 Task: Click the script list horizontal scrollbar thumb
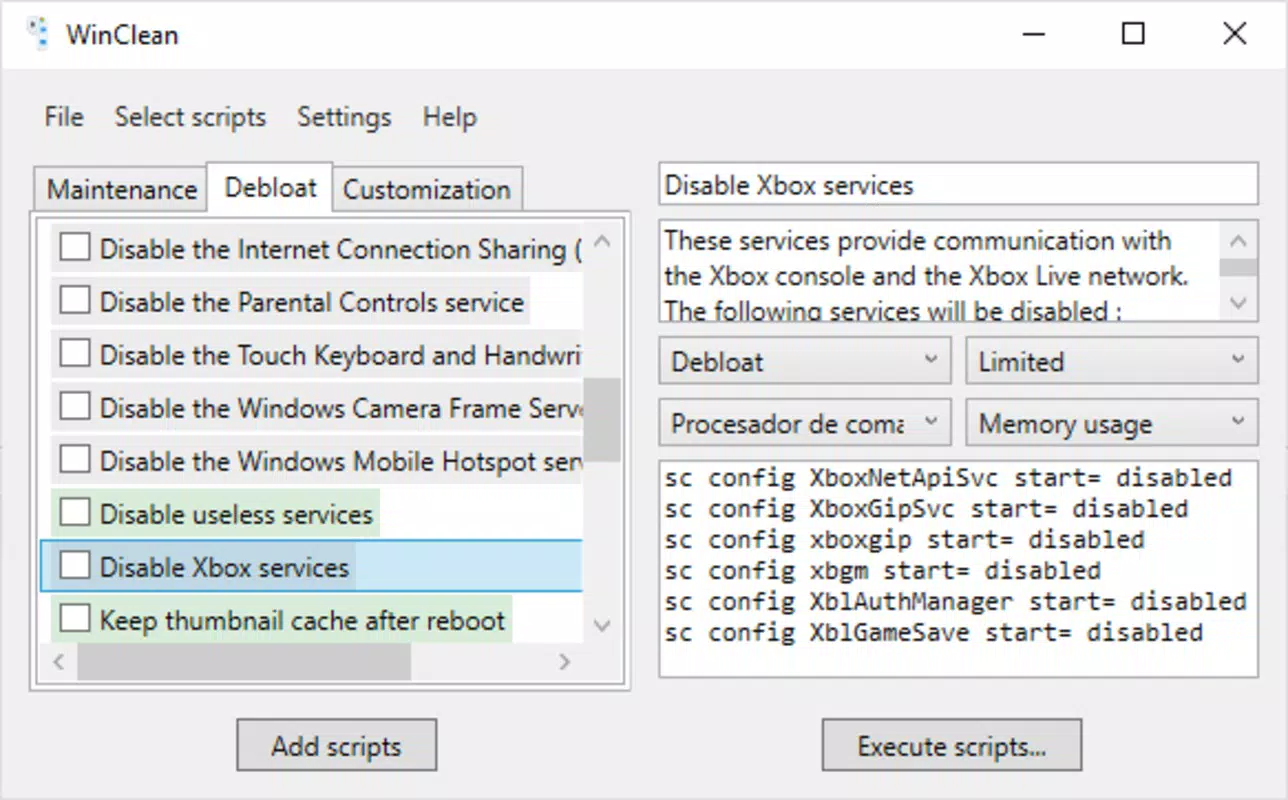[244, 662]
